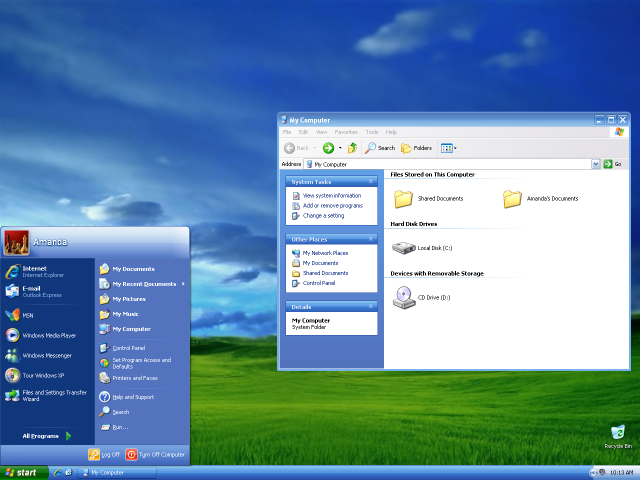
Task: Open the File menu
Action: coord(287,132)
